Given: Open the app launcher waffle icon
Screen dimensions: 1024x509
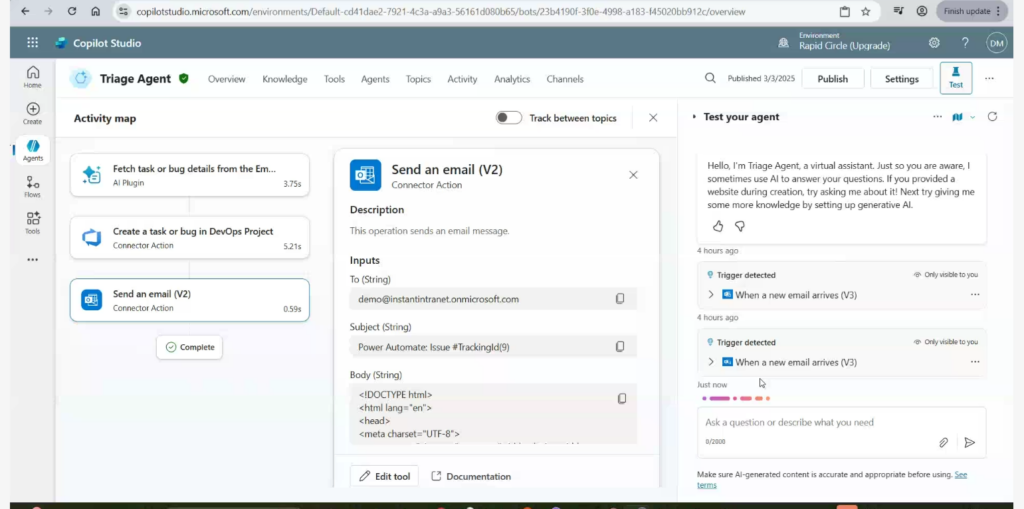Looking at the screenshot, I should point(33,43).
